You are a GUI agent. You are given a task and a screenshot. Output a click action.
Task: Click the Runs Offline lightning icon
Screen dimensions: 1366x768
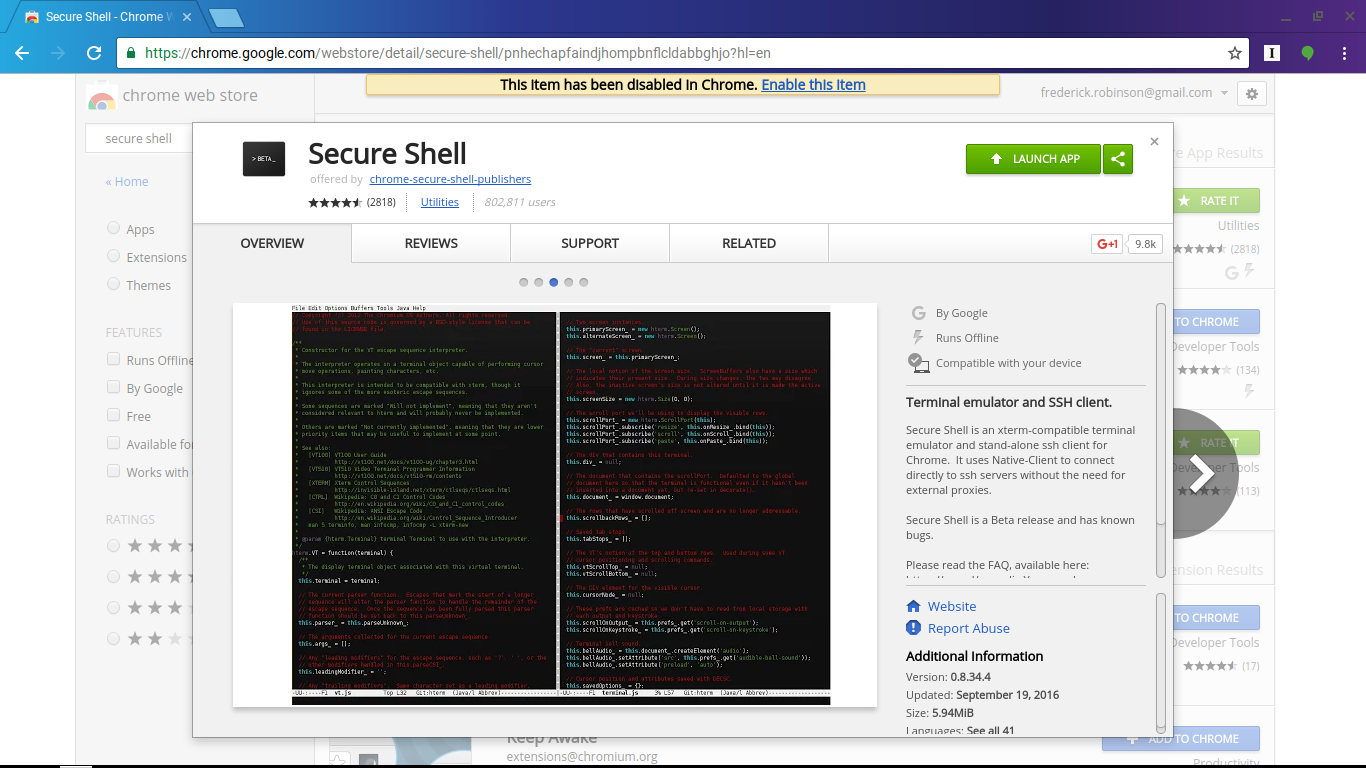tap(918, 337)
